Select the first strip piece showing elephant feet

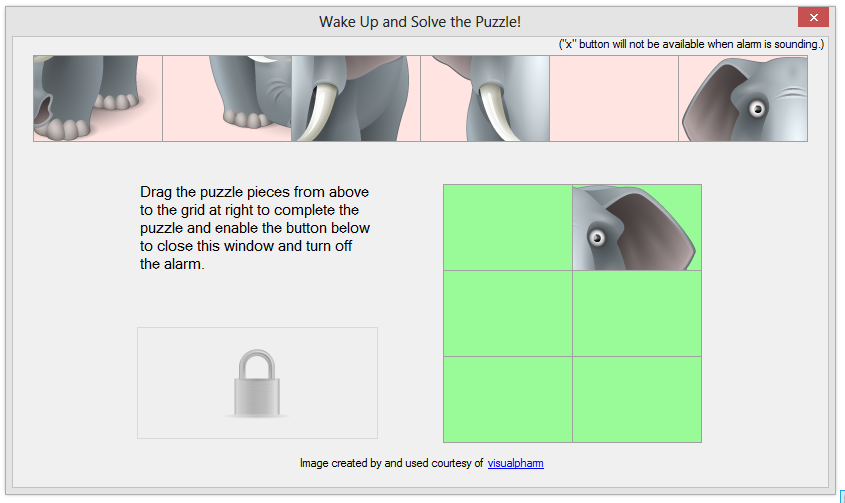98,98
